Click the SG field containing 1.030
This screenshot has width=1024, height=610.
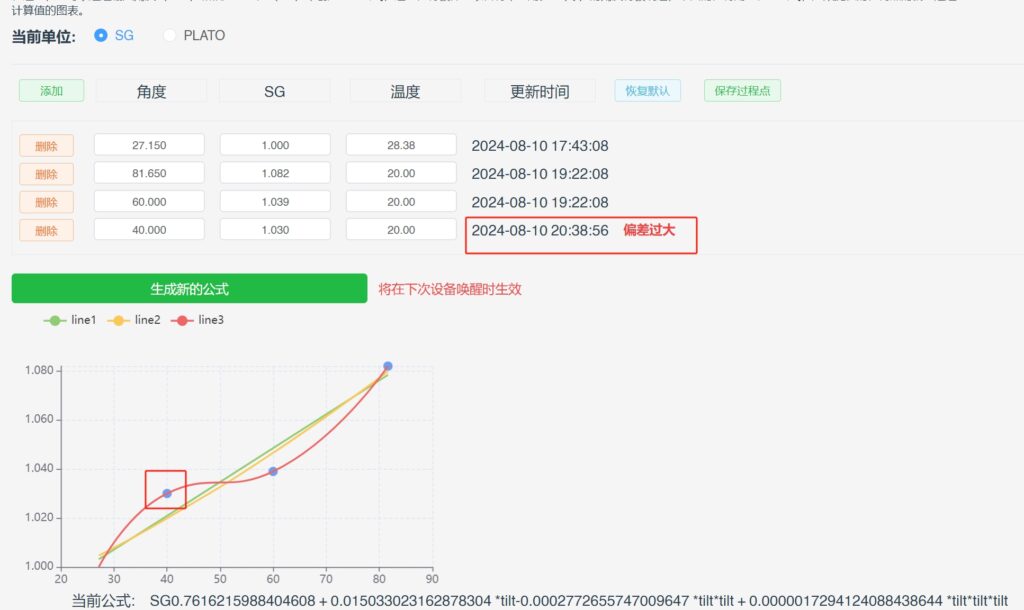point(275,229)
